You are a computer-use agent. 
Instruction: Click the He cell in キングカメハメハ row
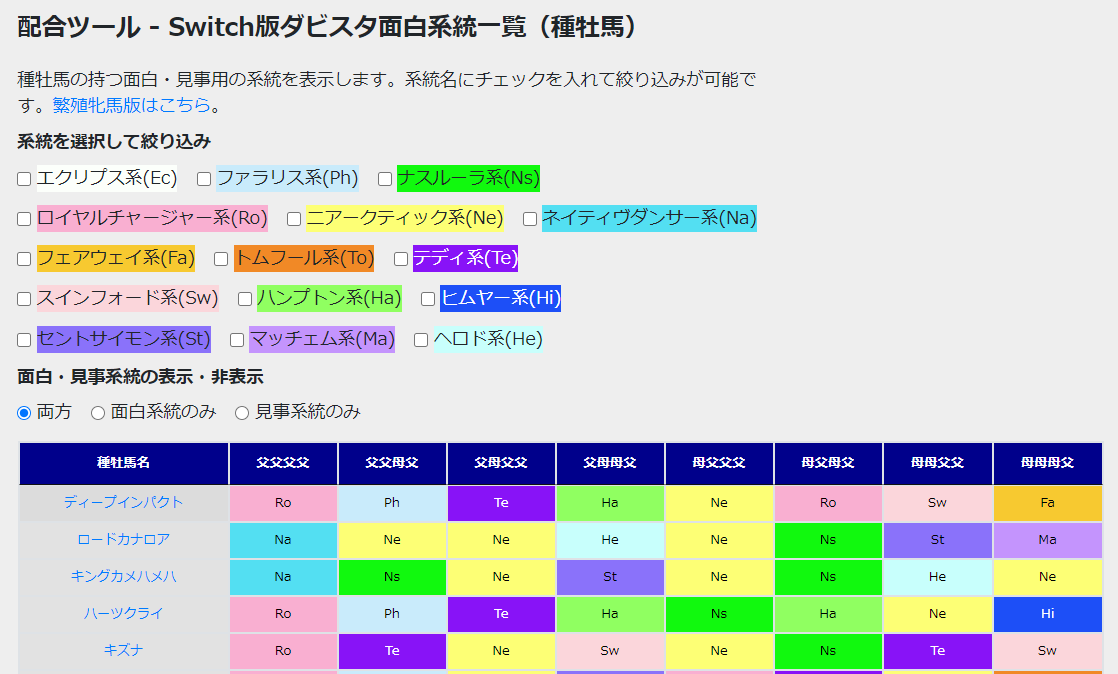coord(938,577)
